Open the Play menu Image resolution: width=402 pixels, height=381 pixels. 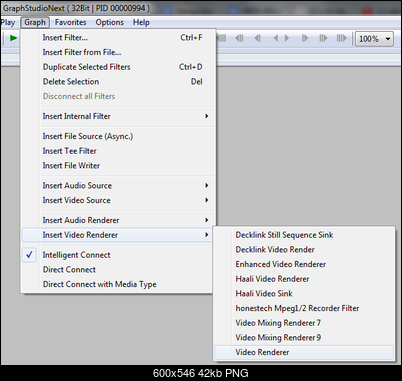[8, 22]
